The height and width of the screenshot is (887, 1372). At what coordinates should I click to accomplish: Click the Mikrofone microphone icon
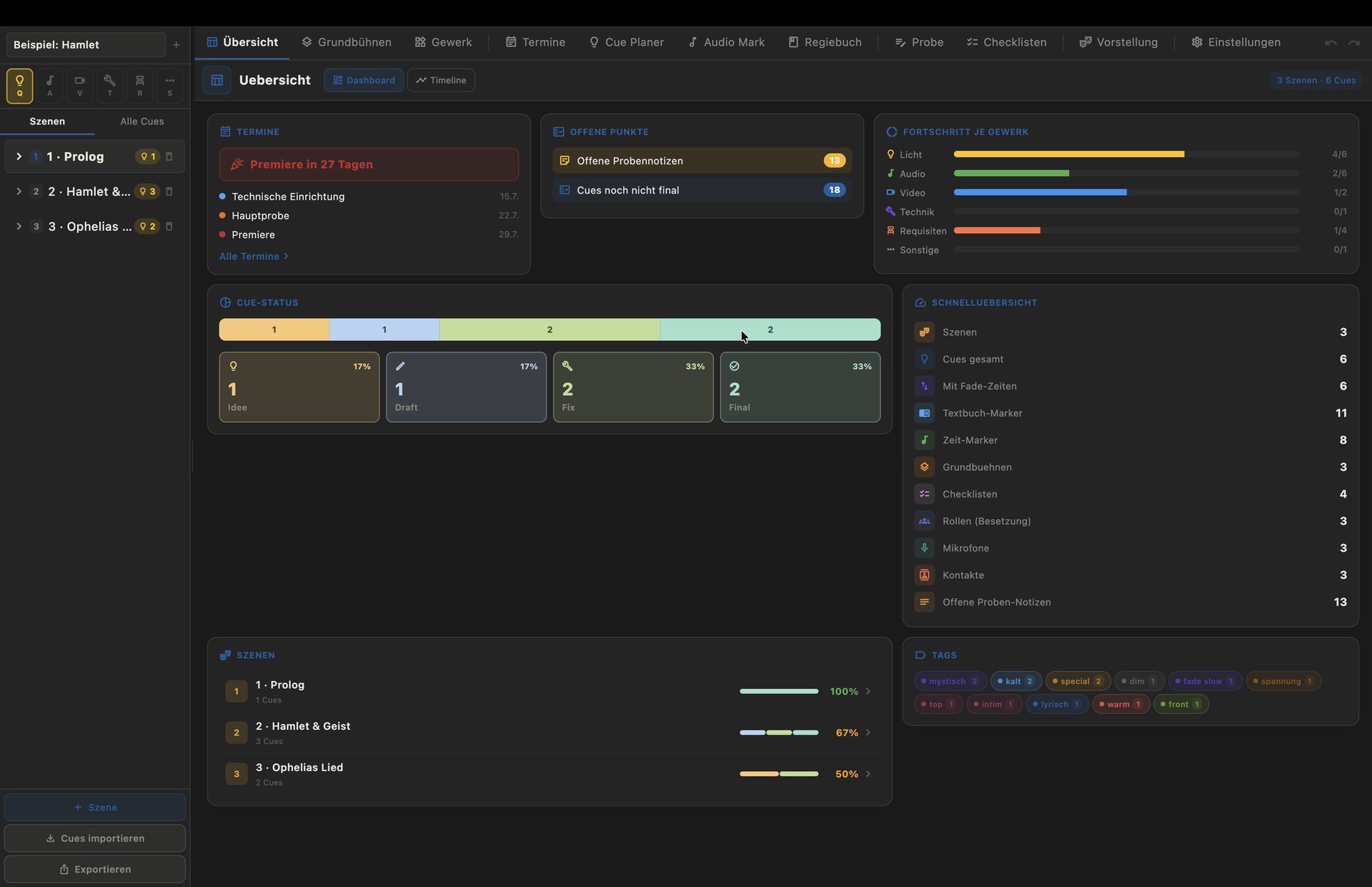tap(924, 548)
